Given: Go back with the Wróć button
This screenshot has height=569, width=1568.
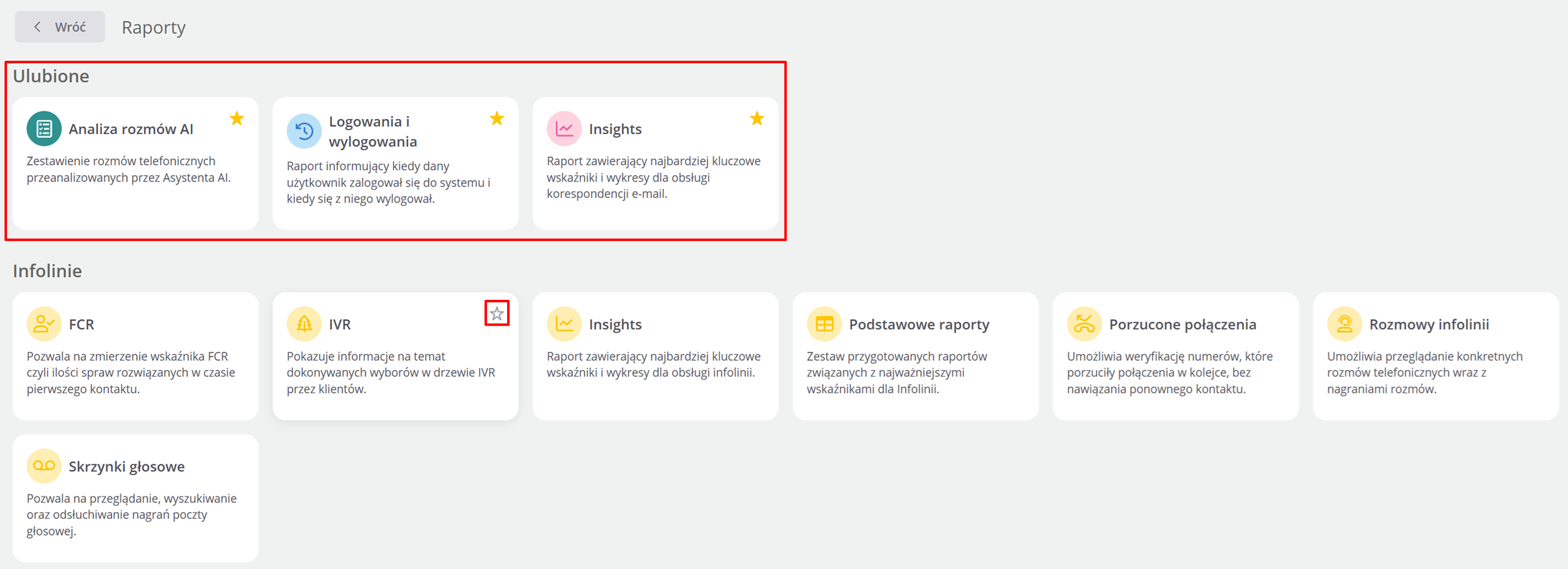Looking at the screenshot, I should click(60, 27).
